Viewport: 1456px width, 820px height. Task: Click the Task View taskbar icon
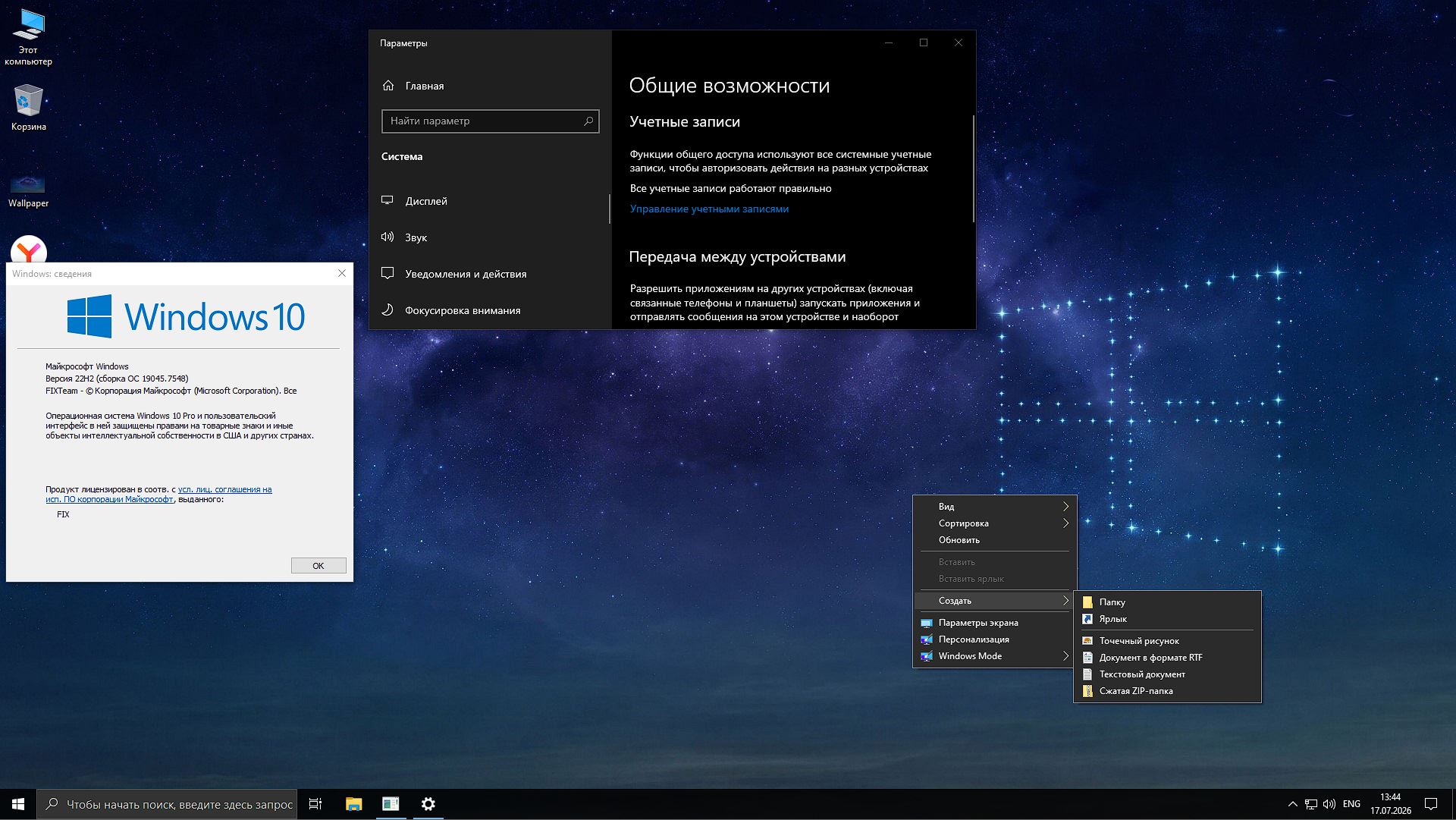[315, 804]
